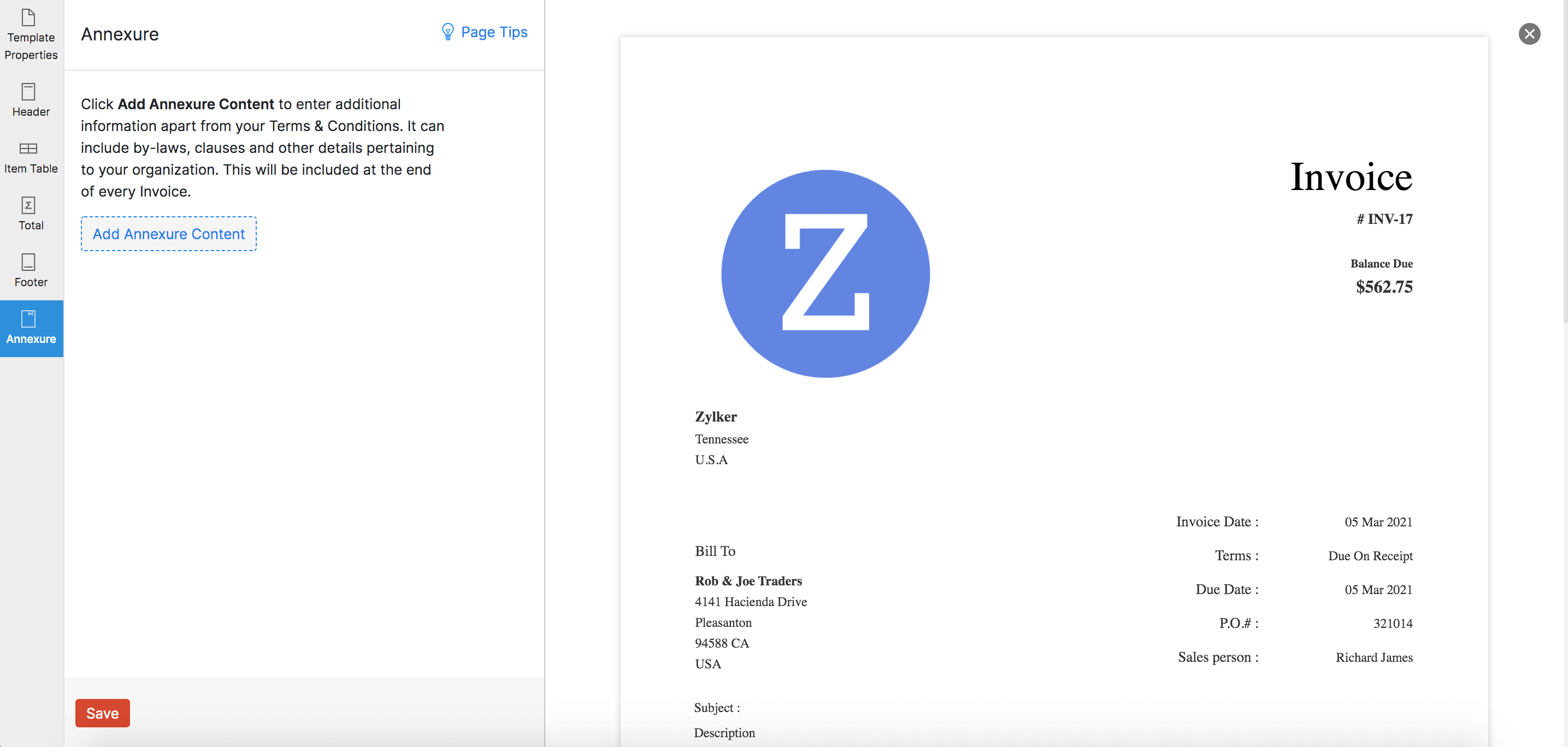
Task: Click Add Annexure Content button
Action: point(168,233)
